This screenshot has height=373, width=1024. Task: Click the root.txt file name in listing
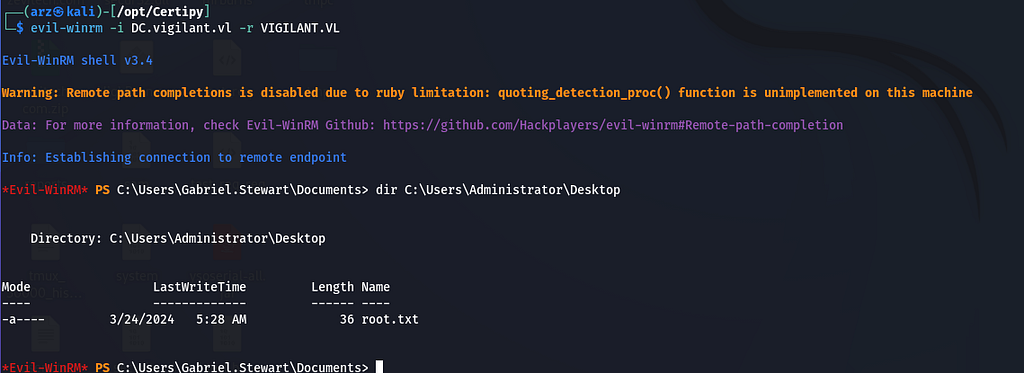[390, 319]
